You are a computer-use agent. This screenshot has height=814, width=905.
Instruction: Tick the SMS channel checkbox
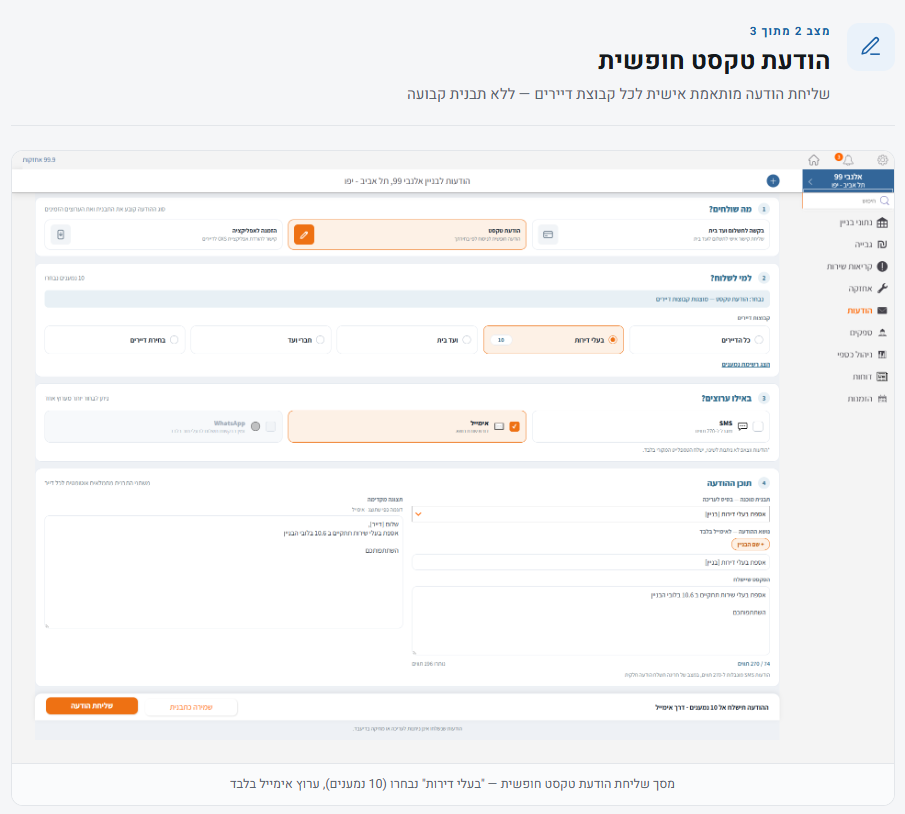[x=758, y=426]
